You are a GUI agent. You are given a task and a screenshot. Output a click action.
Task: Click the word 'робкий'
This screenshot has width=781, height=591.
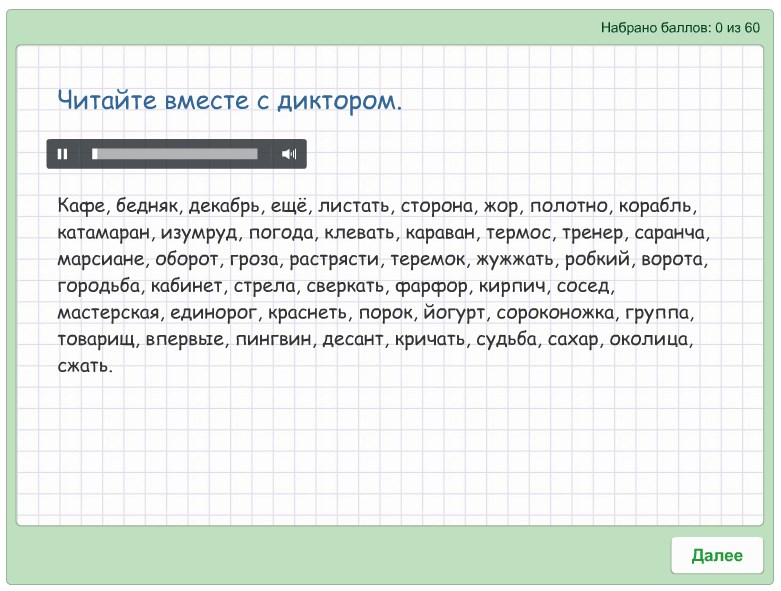(x=597, y=259)
